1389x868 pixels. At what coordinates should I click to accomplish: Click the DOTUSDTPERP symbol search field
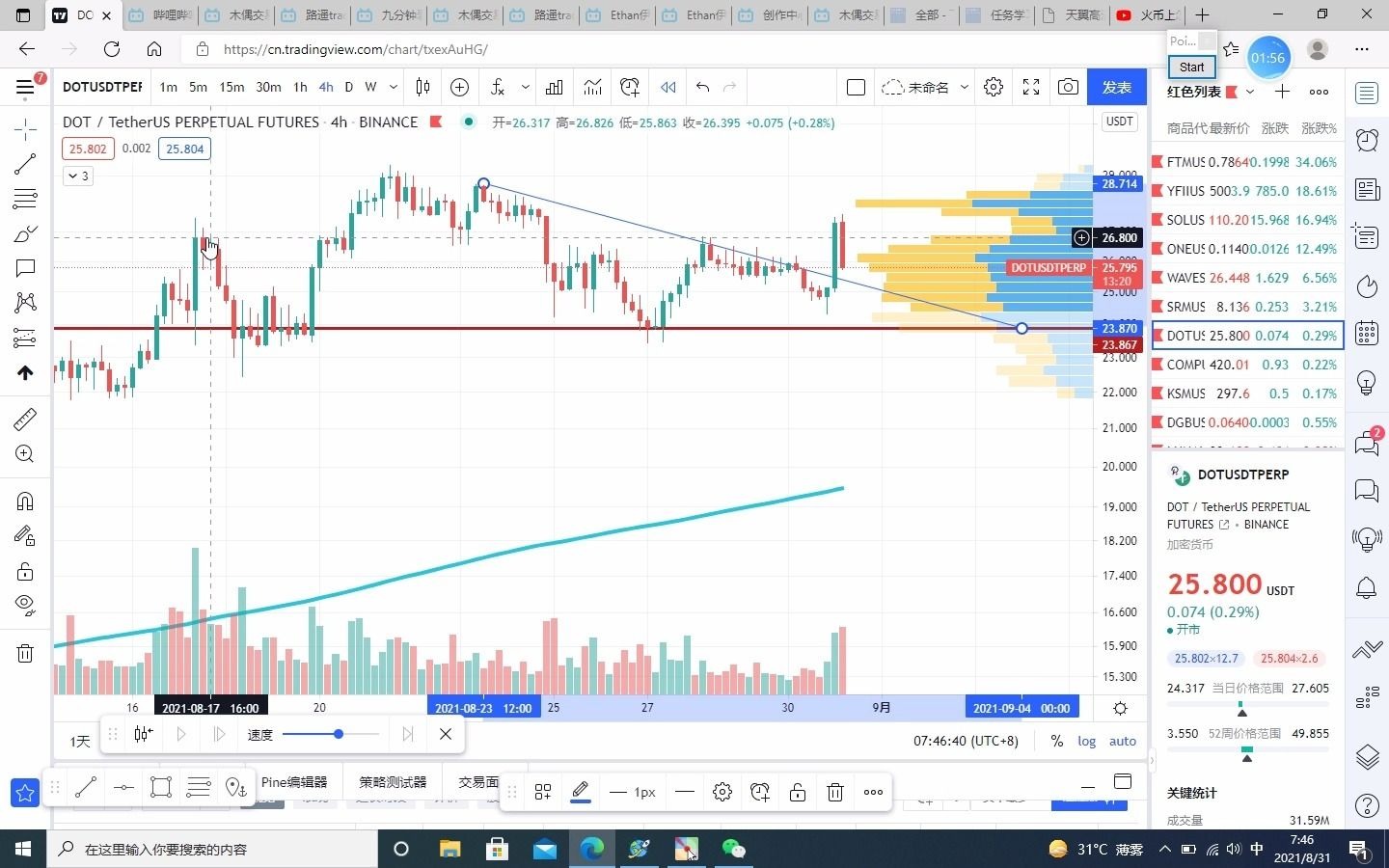coord(102,87)
